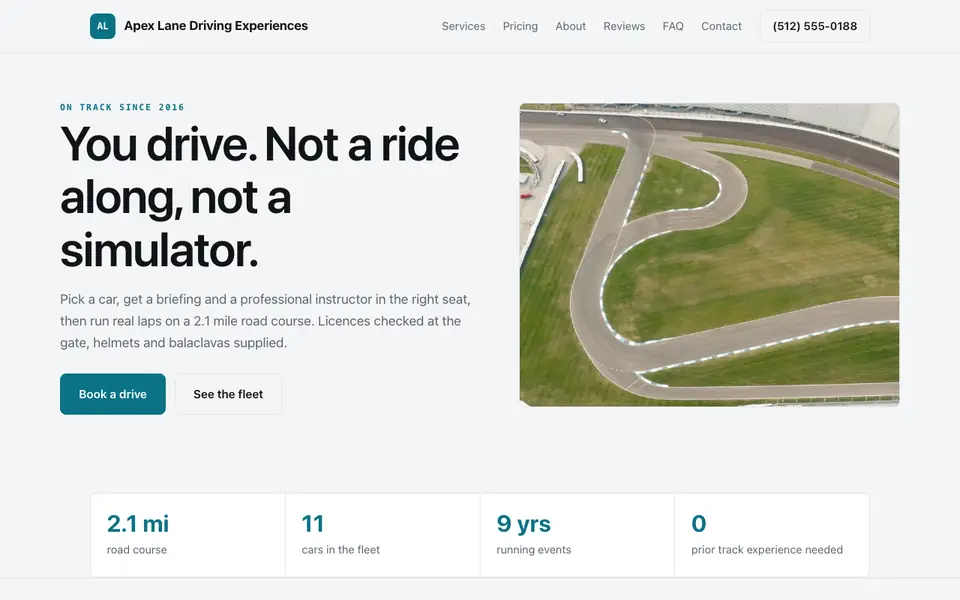The height and width of the screenshot is (600, 960).
Task: Go to the Services nav item
Action: click(x=463, y=26)
